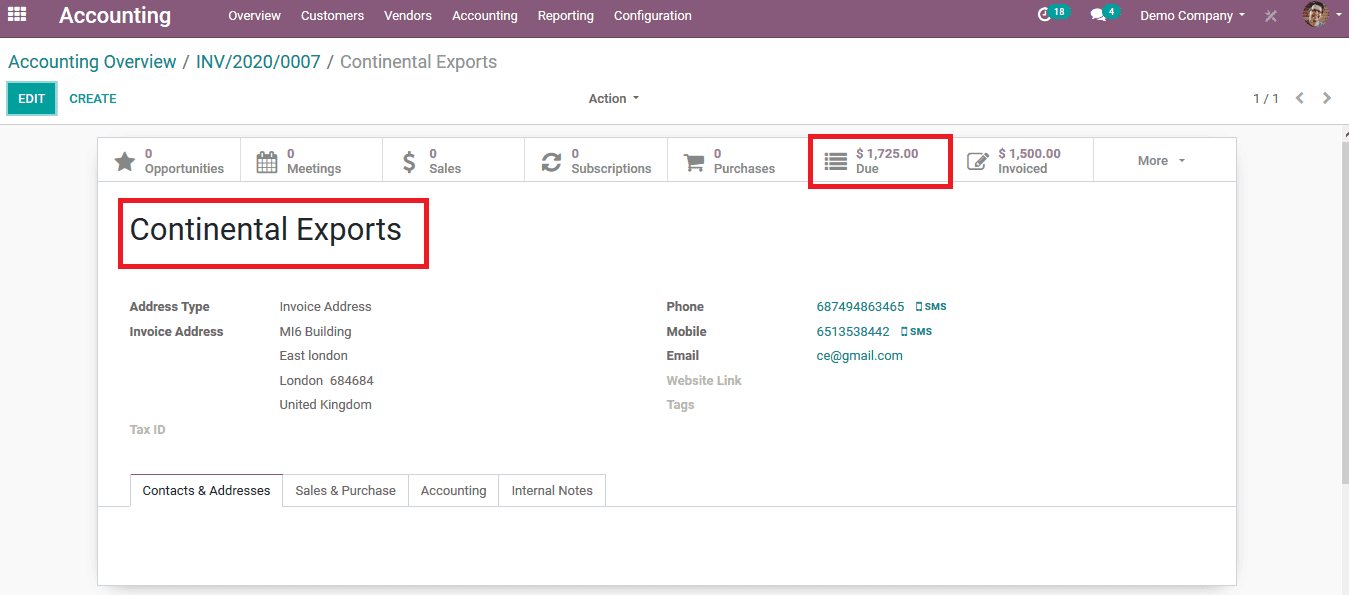This screenshot has width=1349, height=595.
Task: Go back to Accounting Overview breadcrumb
Action: point(92,62)
